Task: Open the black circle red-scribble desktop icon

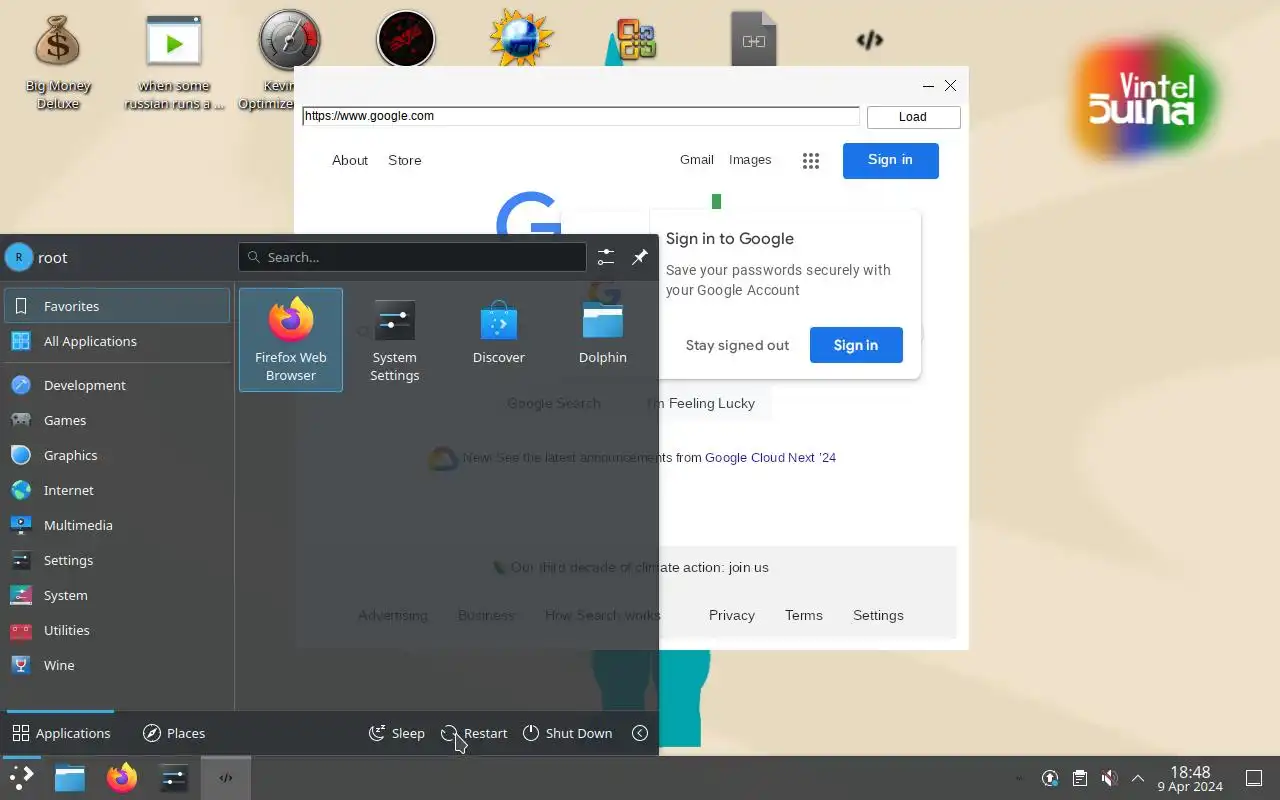Action: click(405, 40)
